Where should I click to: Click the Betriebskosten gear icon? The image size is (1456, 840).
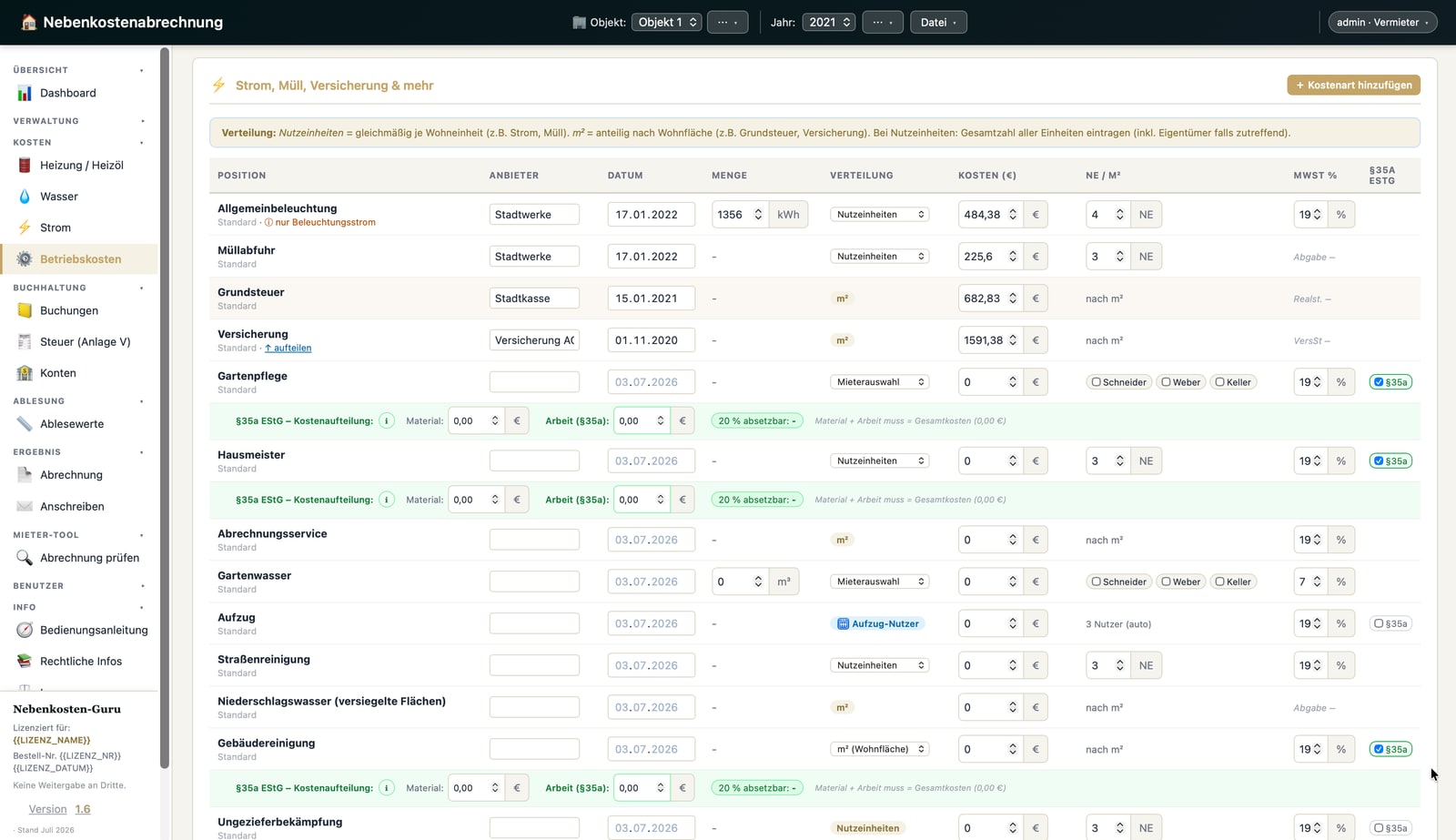25,258
